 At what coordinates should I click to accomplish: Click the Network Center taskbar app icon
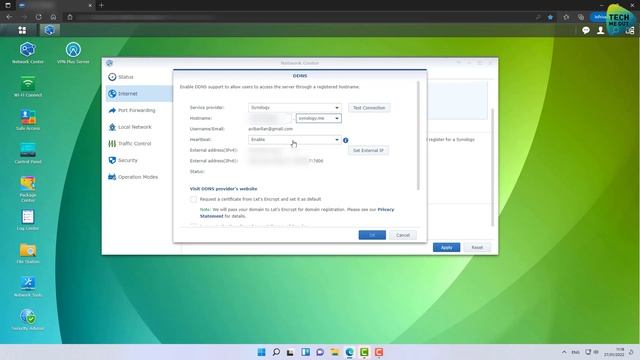pyautogui.click(x=49, y=30)
